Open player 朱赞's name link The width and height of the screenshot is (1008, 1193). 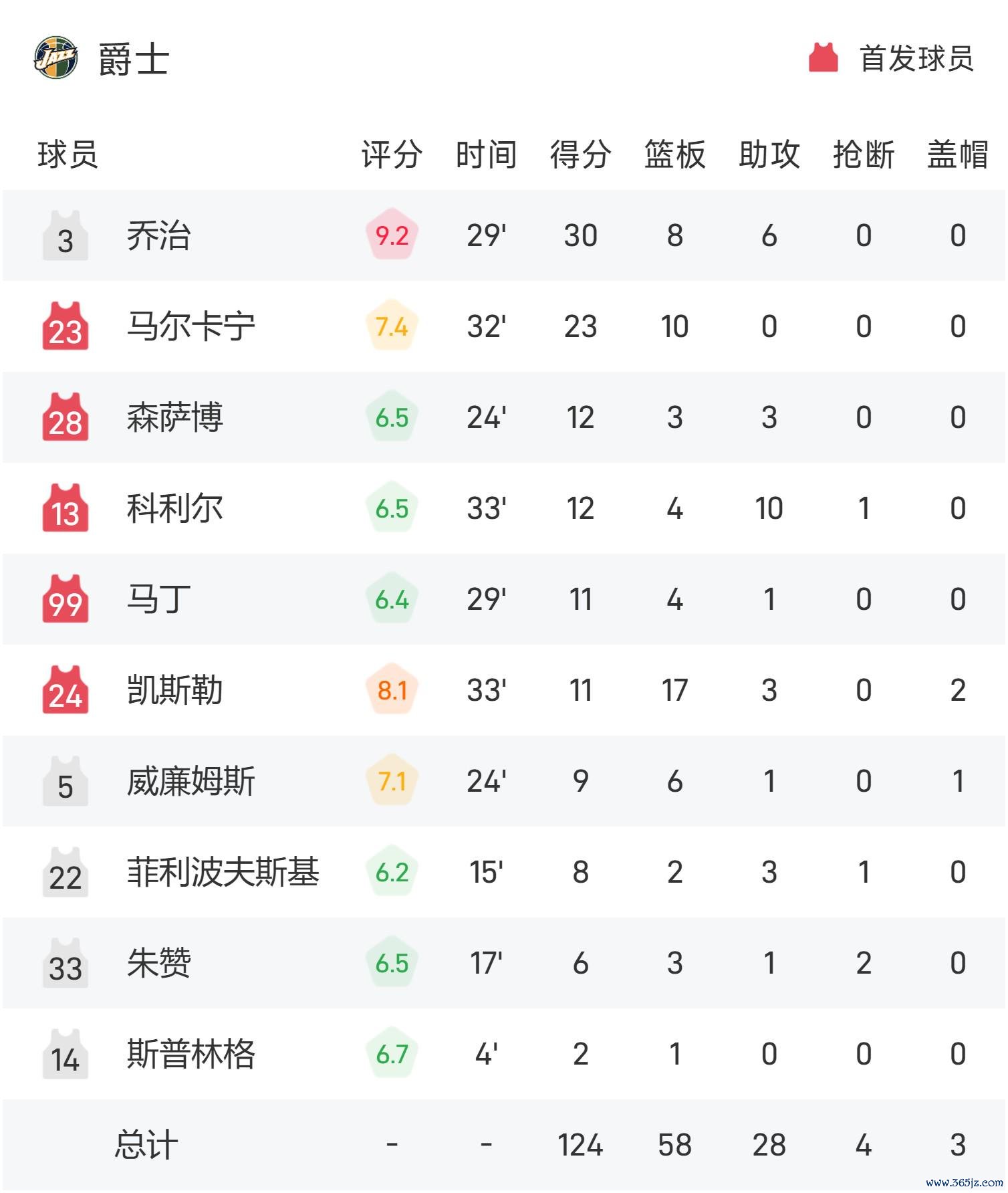point(158,963)
